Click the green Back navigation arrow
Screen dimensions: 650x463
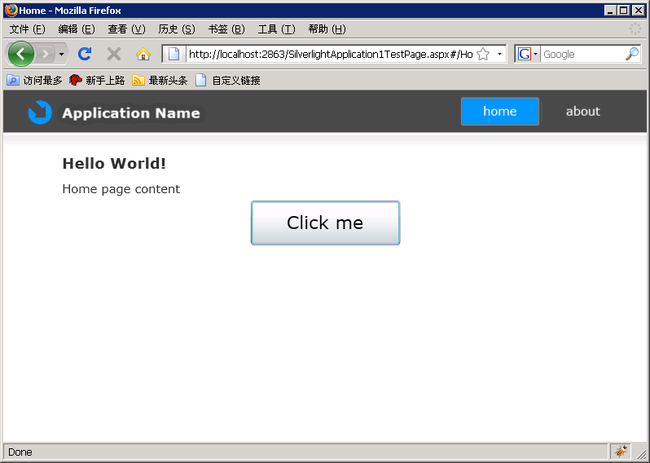pos(20,54)
